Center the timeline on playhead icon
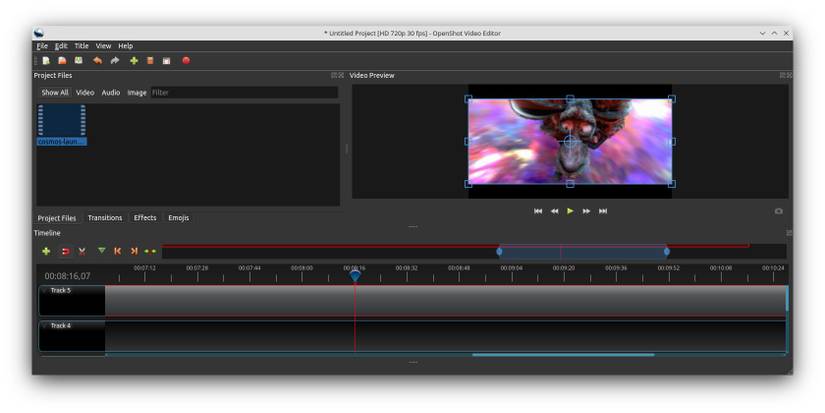The height and width of the screenshot is (413, 825). tap(150, 251)
